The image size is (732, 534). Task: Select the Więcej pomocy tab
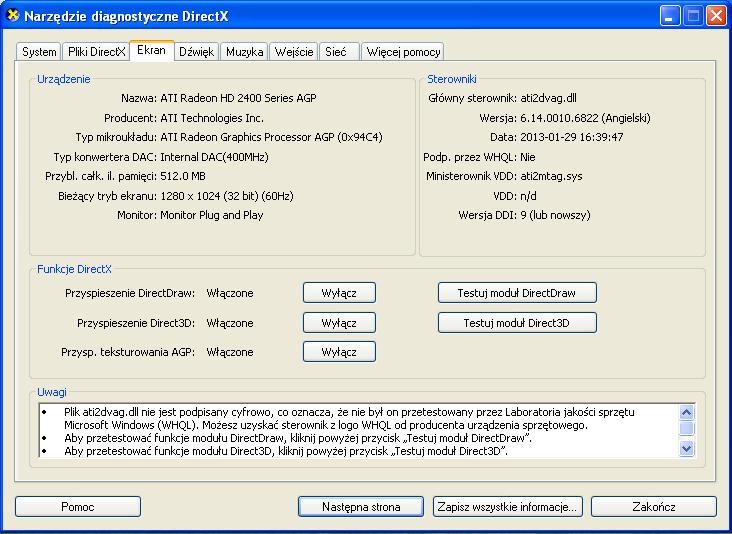coord(403,52)
